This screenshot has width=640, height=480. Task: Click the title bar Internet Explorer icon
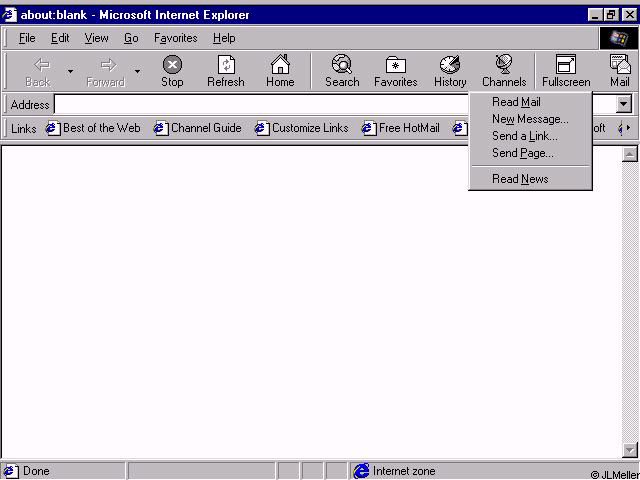click(9, 15)
